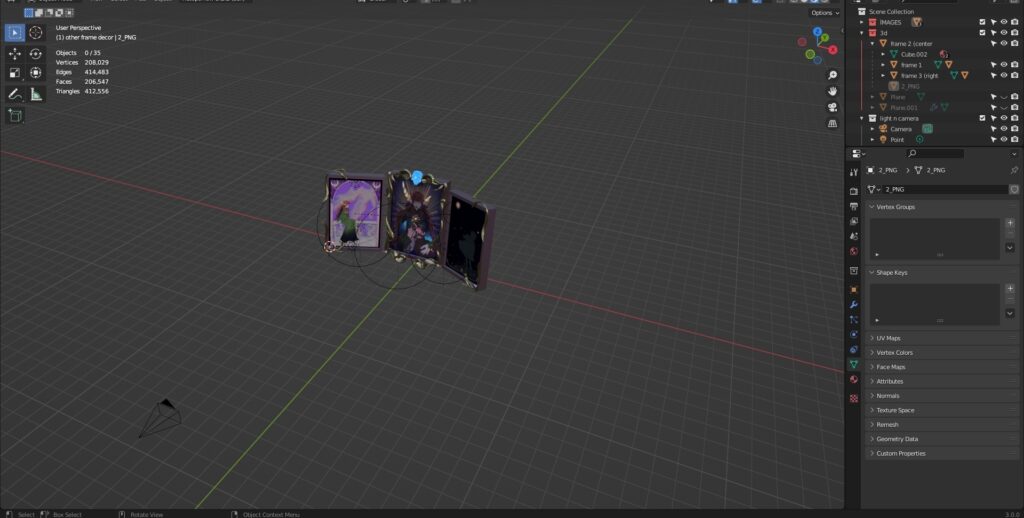Screen dimensions: 1024x518
Task: Hide frame 1 using its eye icon
Action: [1004, 65]
